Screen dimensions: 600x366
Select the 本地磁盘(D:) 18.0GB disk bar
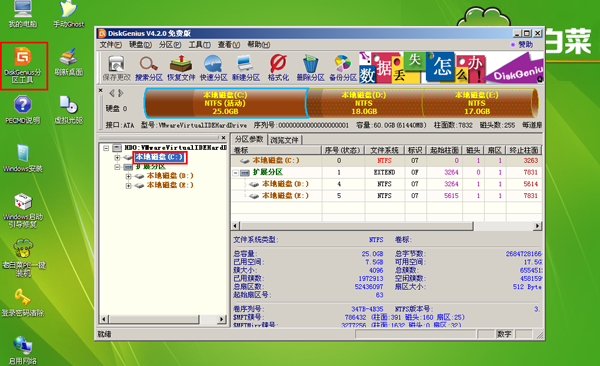(x=365, y=103)
